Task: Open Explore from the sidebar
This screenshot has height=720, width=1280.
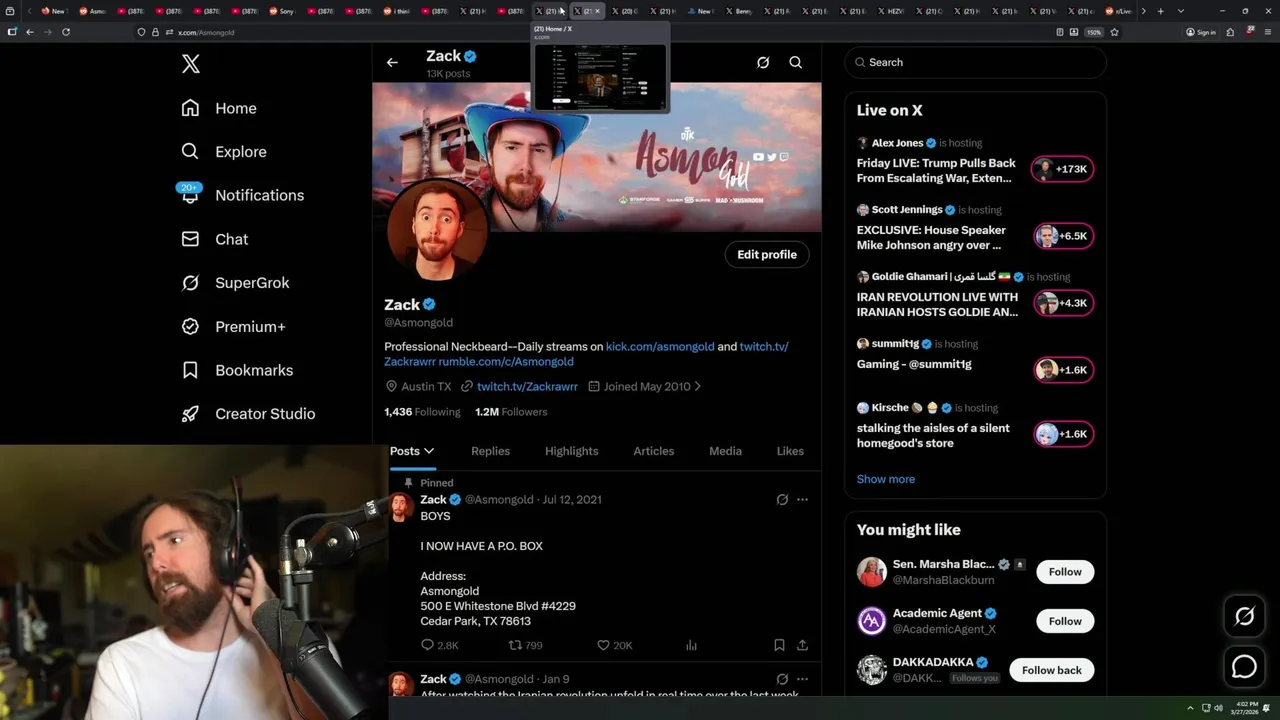Action: click(224, 152)
